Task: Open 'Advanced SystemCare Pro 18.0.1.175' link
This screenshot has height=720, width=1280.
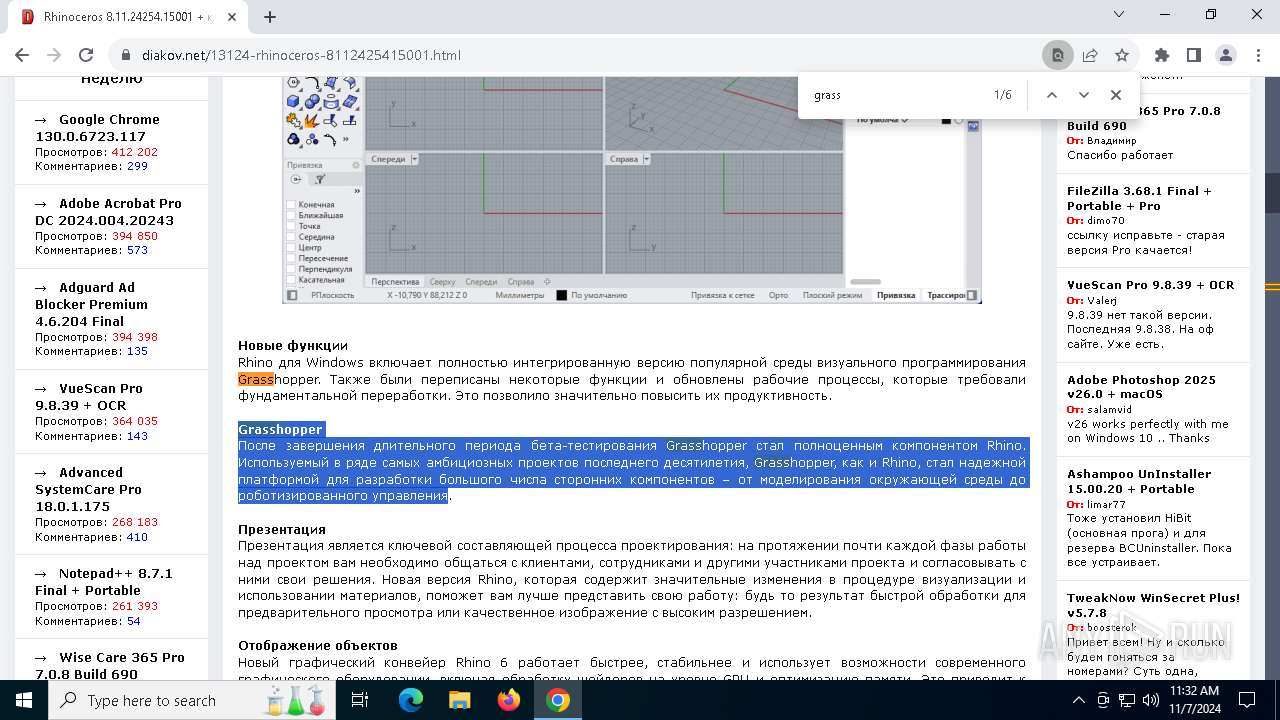Action: [x=88, y=489]
